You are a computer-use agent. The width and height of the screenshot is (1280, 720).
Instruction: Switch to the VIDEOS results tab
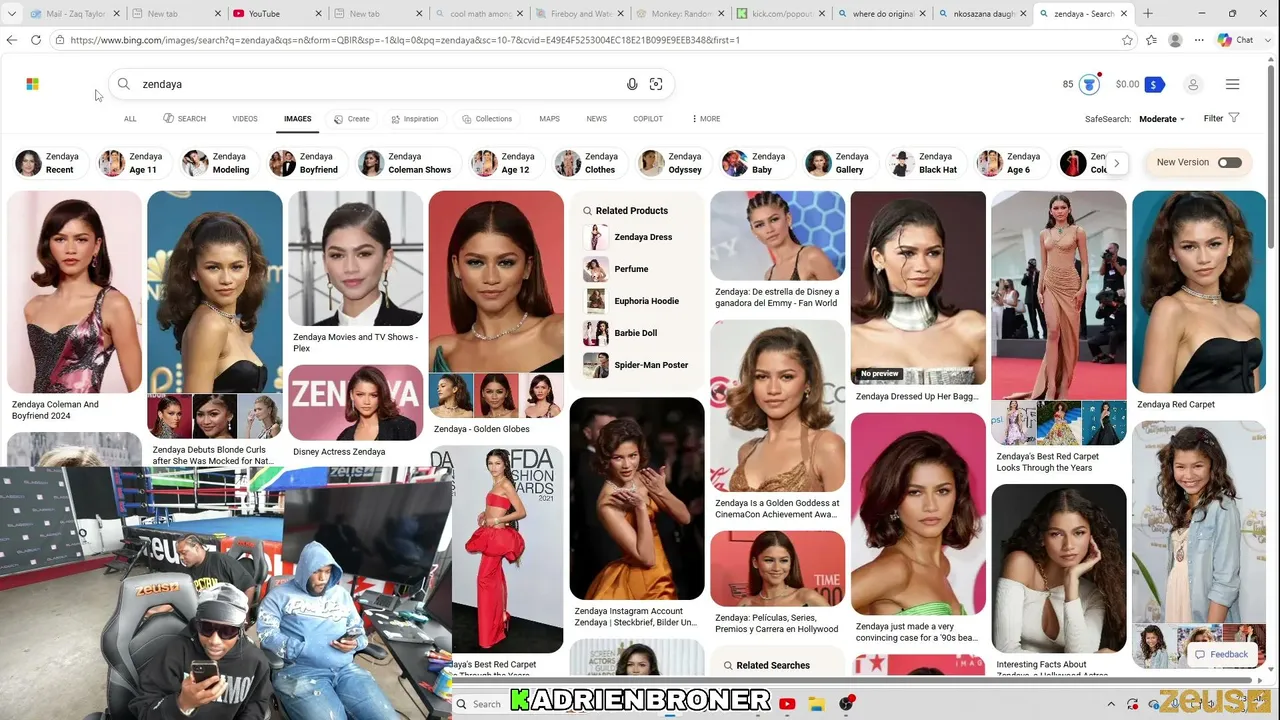click(x=245, y=119)
